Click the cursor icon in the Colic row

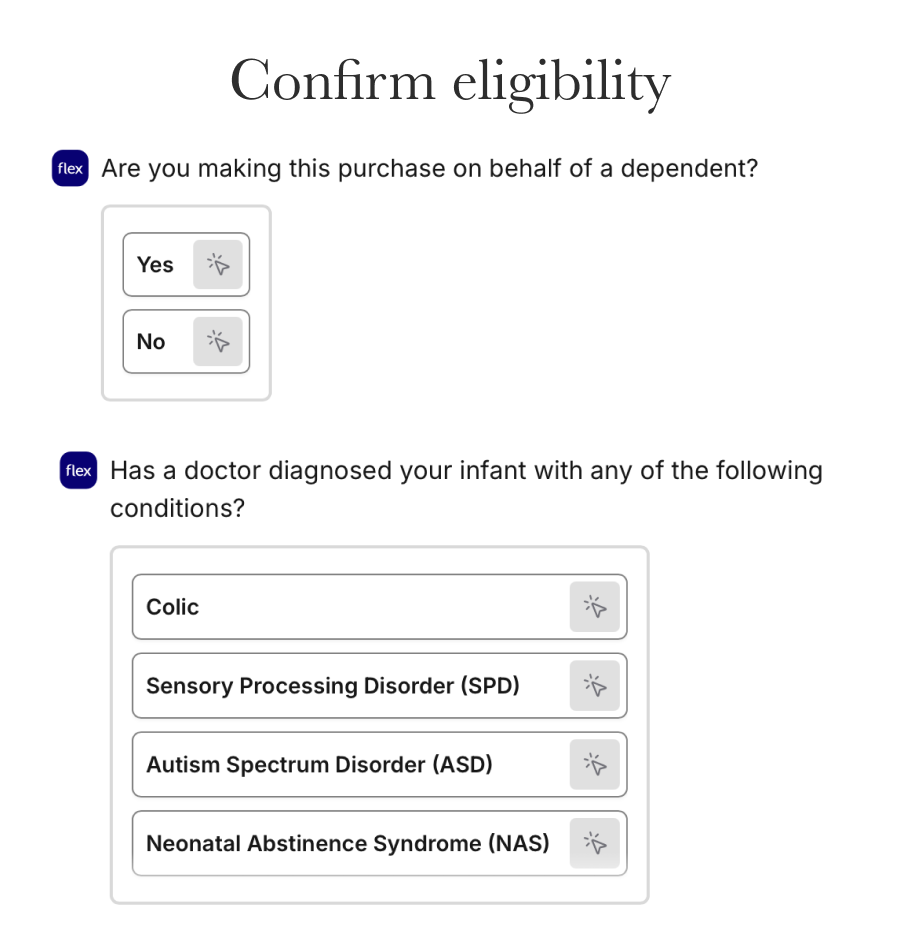pyautogui.click(x=595, y=607)
